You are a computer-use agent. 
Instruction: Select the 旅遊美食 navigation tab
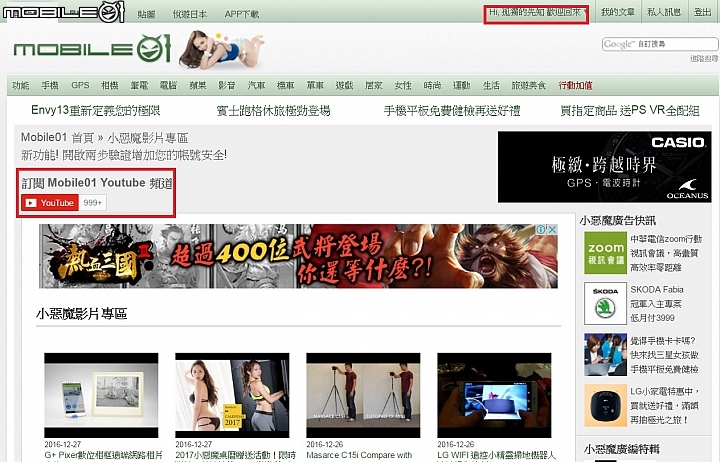(x=529, y=85)
